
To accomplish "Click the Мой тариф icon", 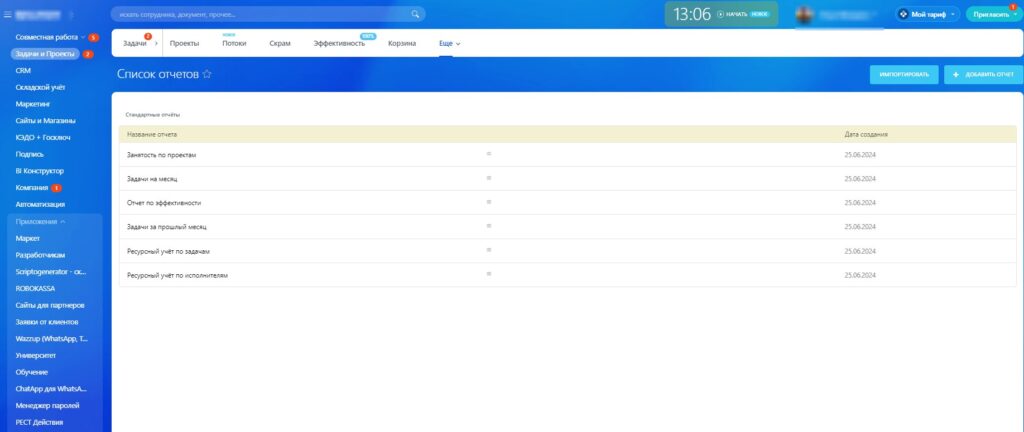I will pos(903,14).
